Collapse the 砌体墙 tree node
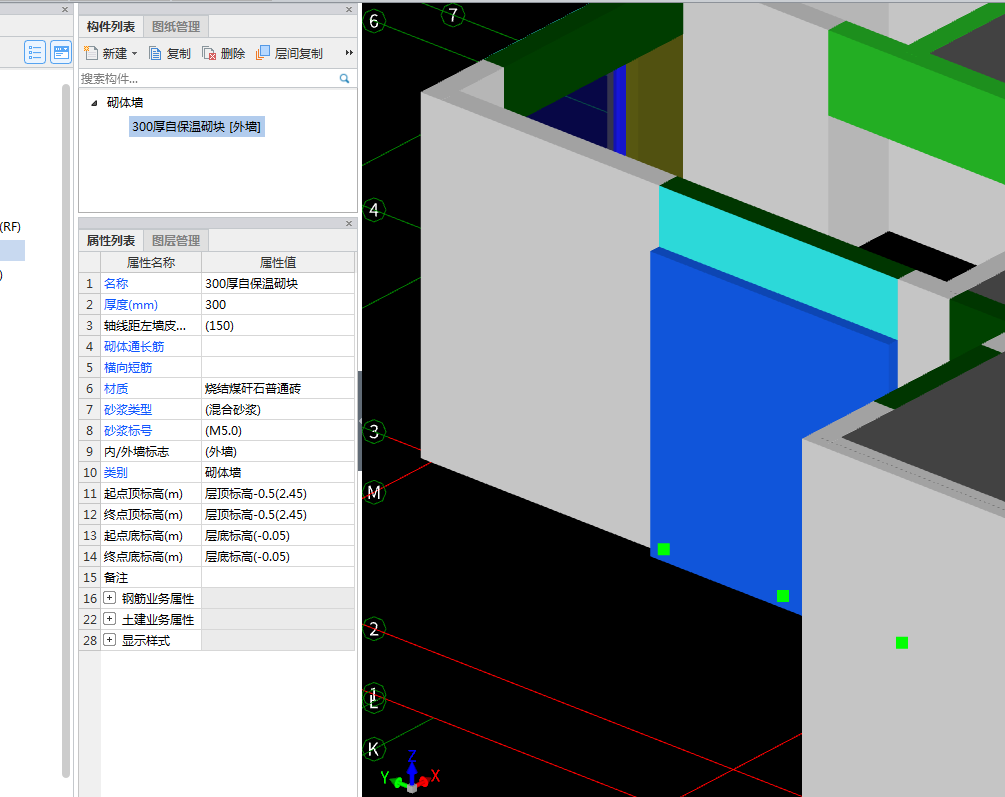Image resolution: width=1005 pixels, height=797 pixels. coord(94,103)
